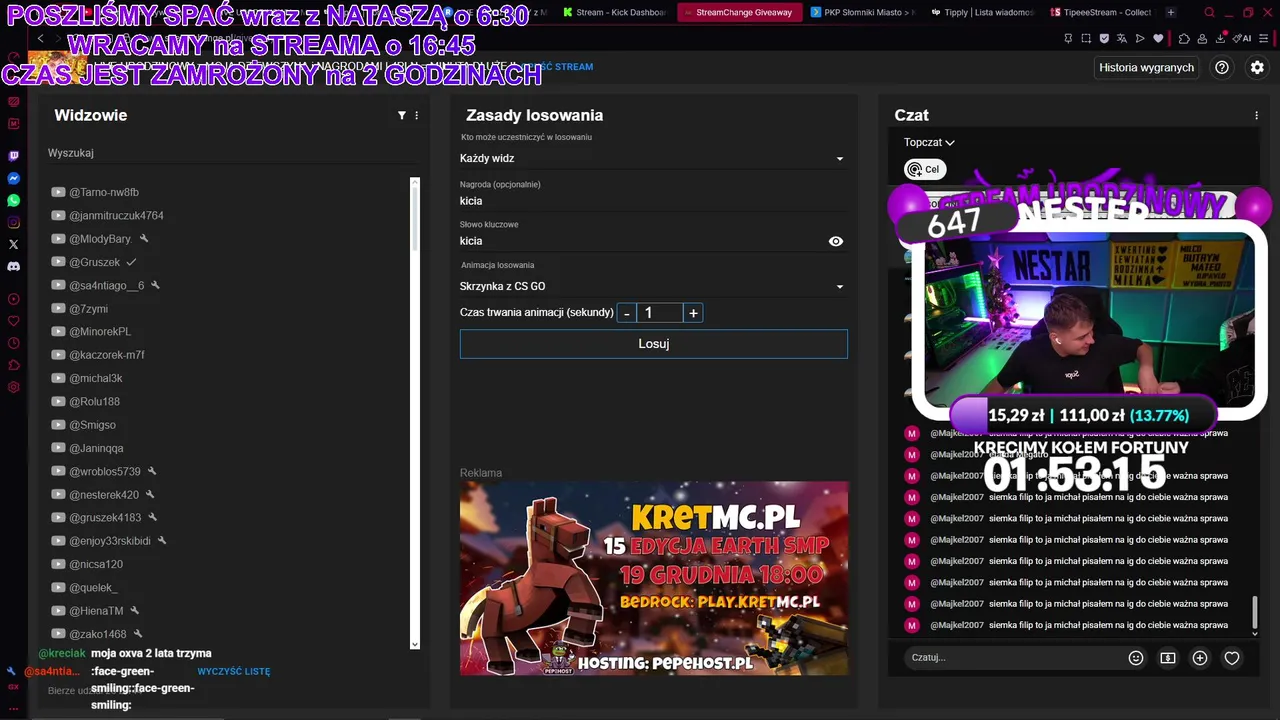Select viewer @MinorekPL
This screenshot has width=1280, height=720.
[100, 332]
